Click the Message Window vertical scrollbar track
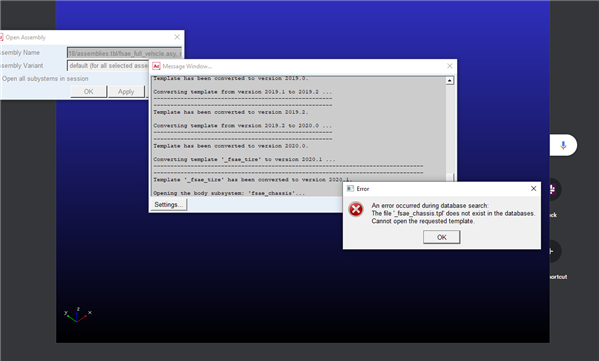599x361 pixels. click(x=450, y=128)
